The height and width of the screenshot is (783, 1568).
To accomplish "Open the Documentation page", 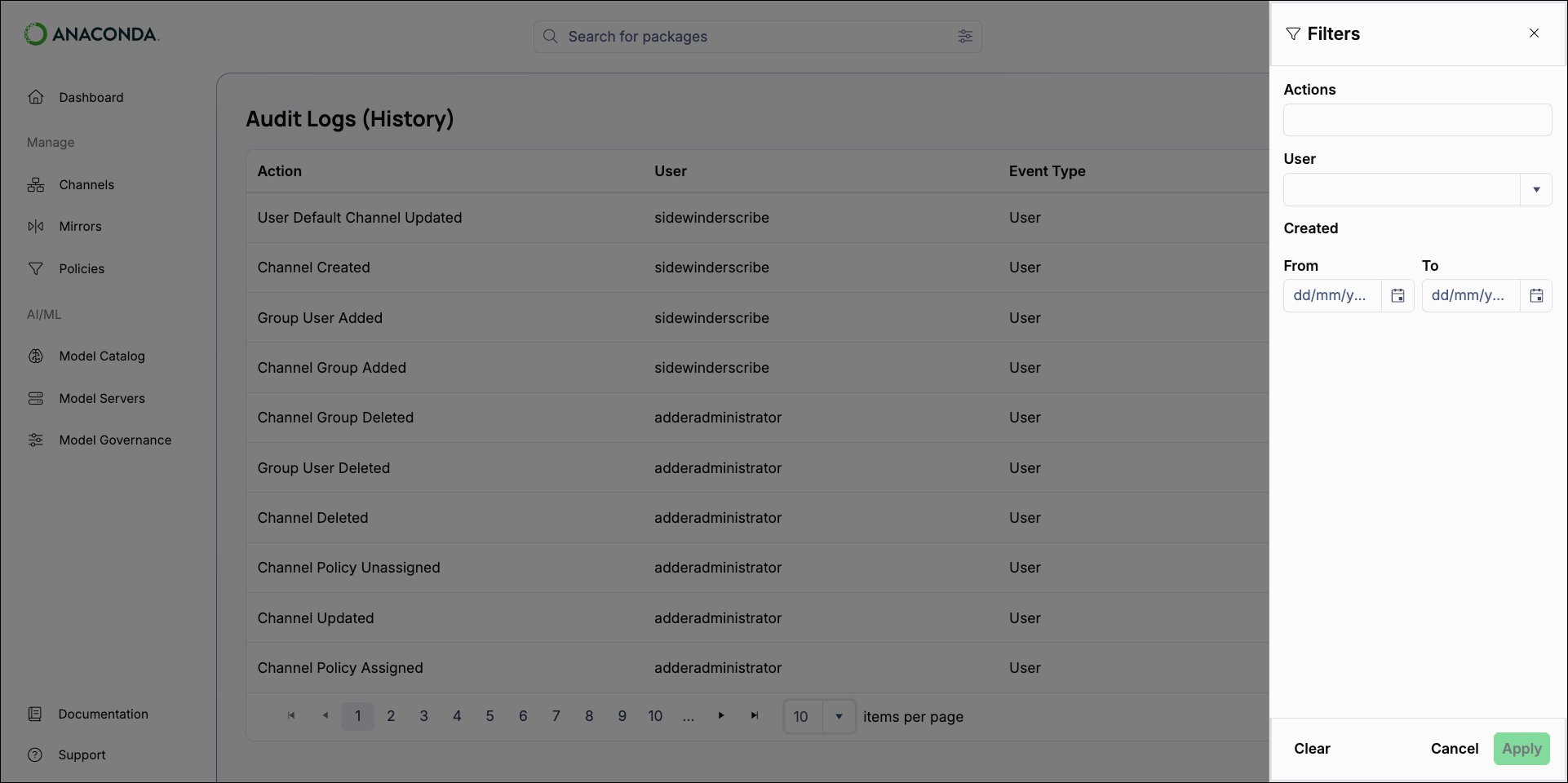I will pyautogui.click(x=104, y=714).
